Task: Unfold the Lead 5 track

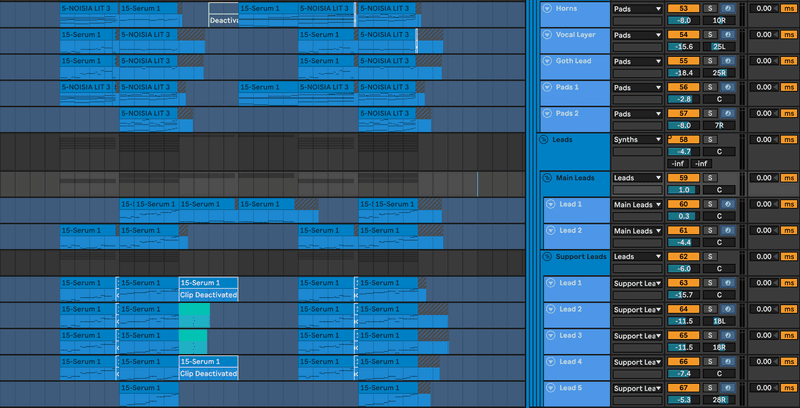Action: (x=550, y=388)
